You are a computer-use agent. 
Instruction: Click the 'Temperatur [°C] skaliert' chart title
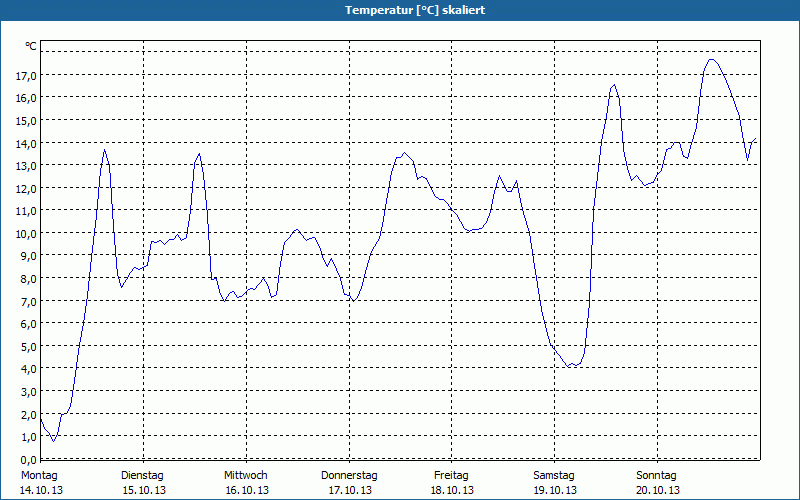[415, 10]
